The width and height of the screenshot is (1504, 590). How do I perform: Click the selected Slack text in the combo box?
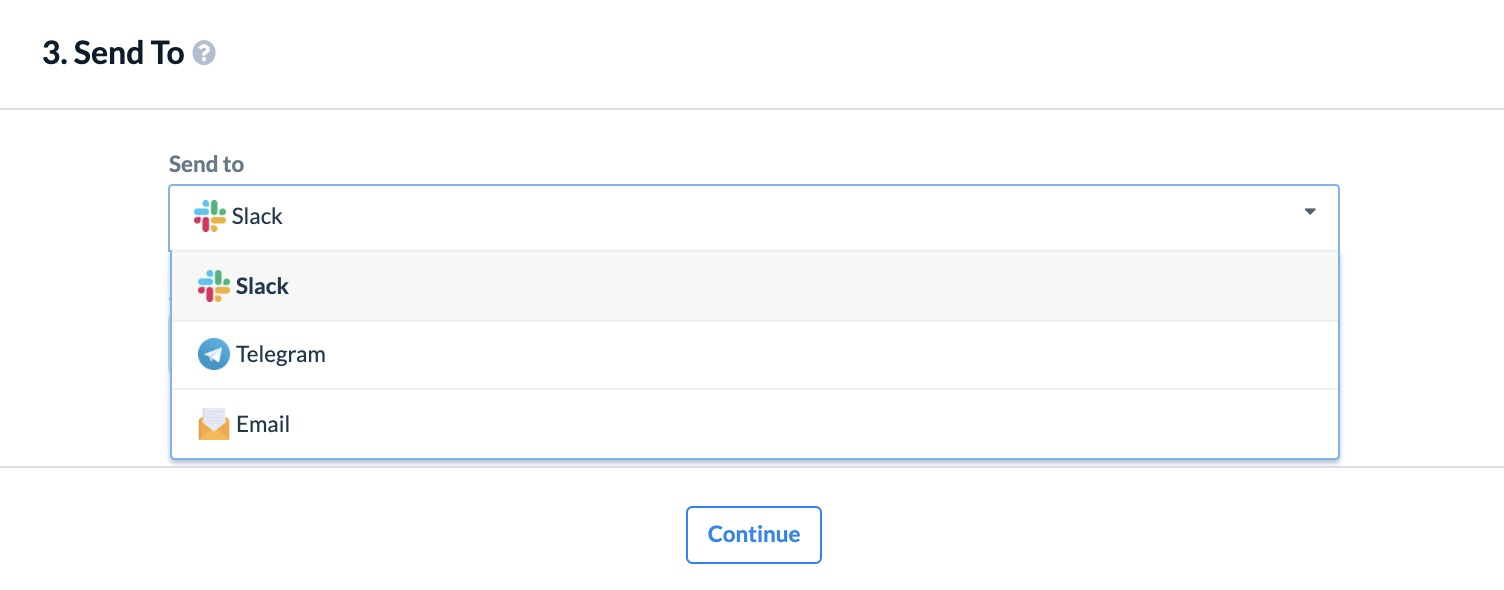pyautogui.click(x=257, y=216)
